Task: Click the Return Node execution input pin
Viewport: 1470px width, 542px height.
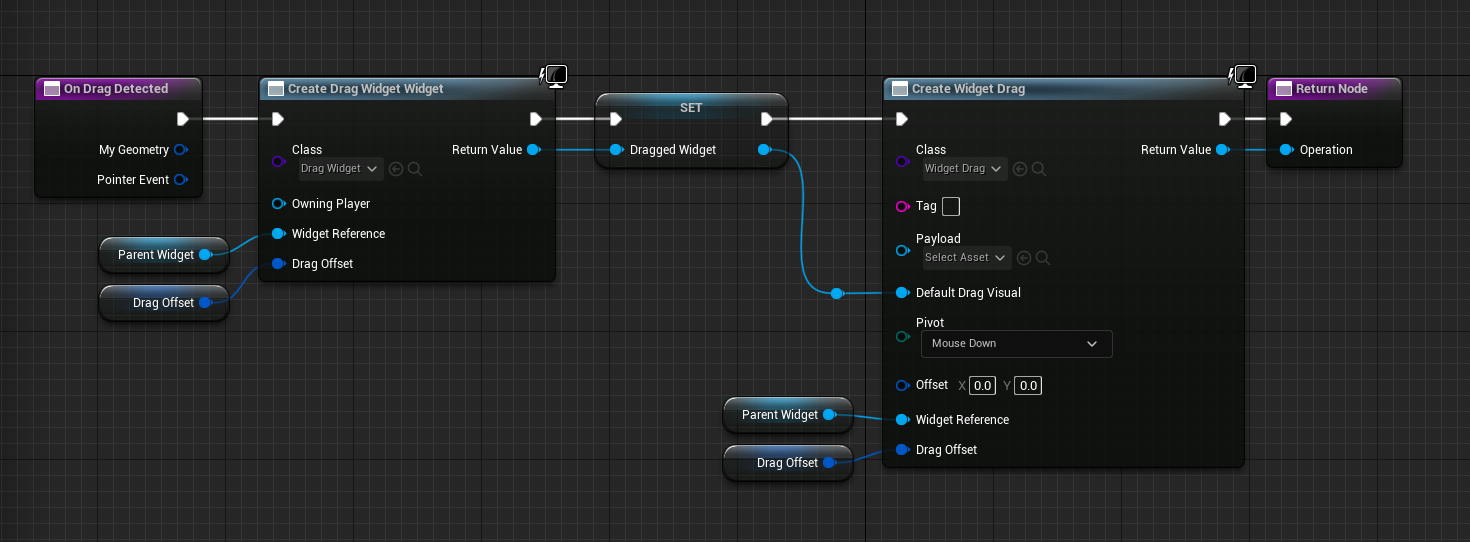Action: pos(1286,119)
